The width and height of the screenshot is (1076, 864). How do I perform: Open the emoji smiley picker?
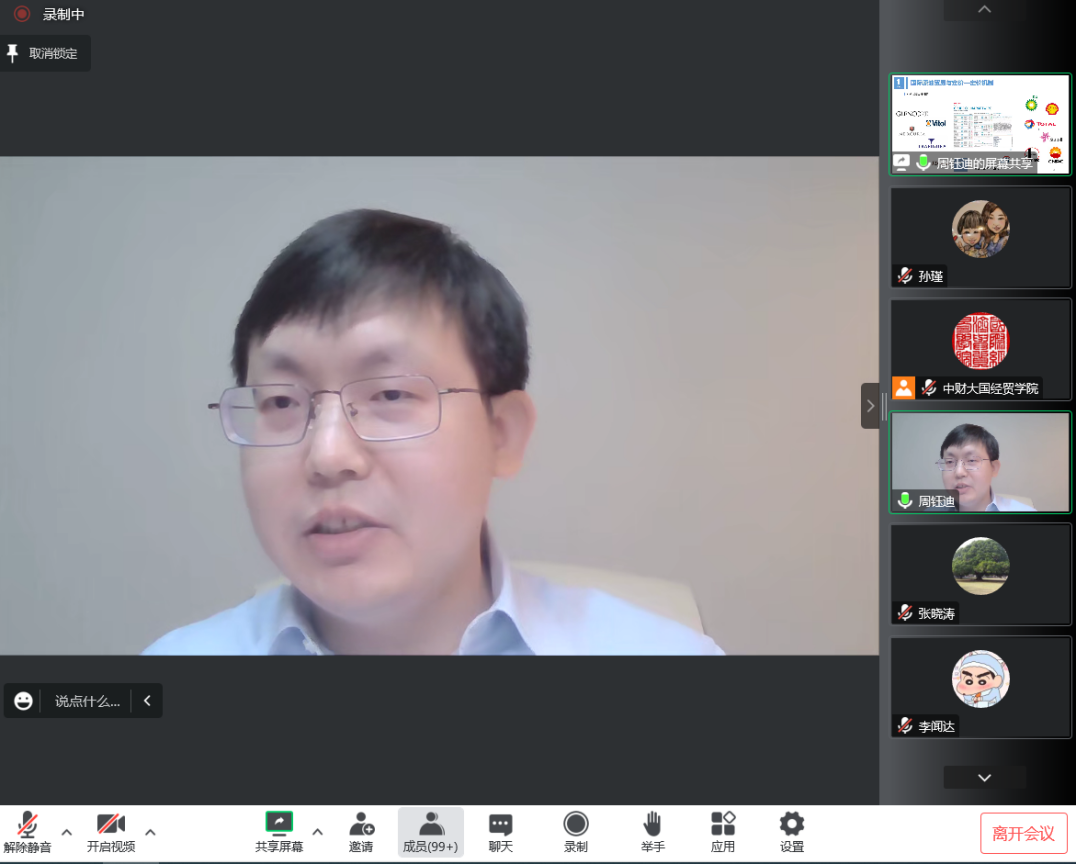click(x=23, y=701)
